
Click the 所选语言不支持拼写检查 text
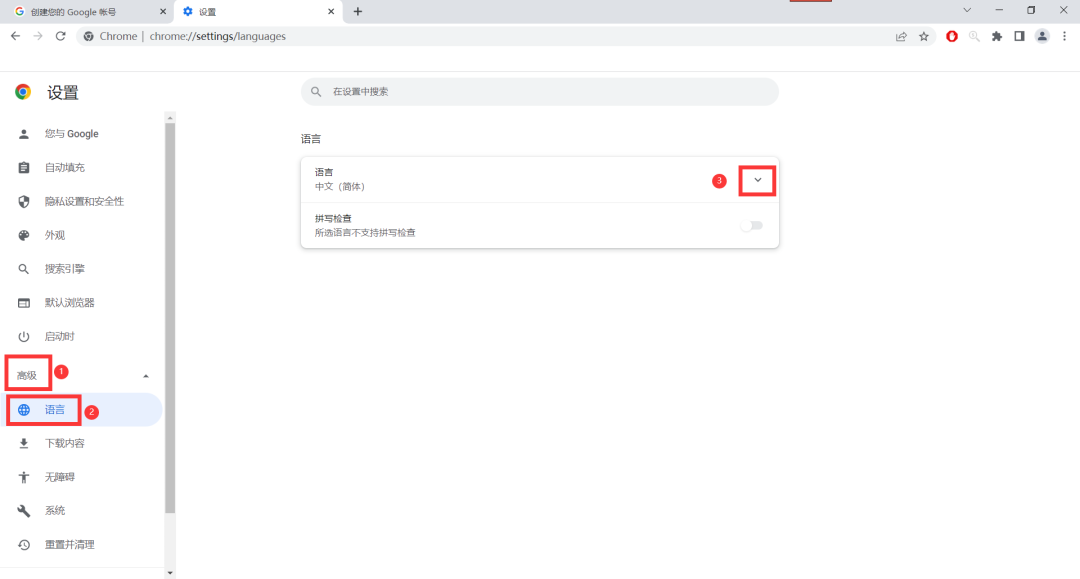click(x=365, y=233)
